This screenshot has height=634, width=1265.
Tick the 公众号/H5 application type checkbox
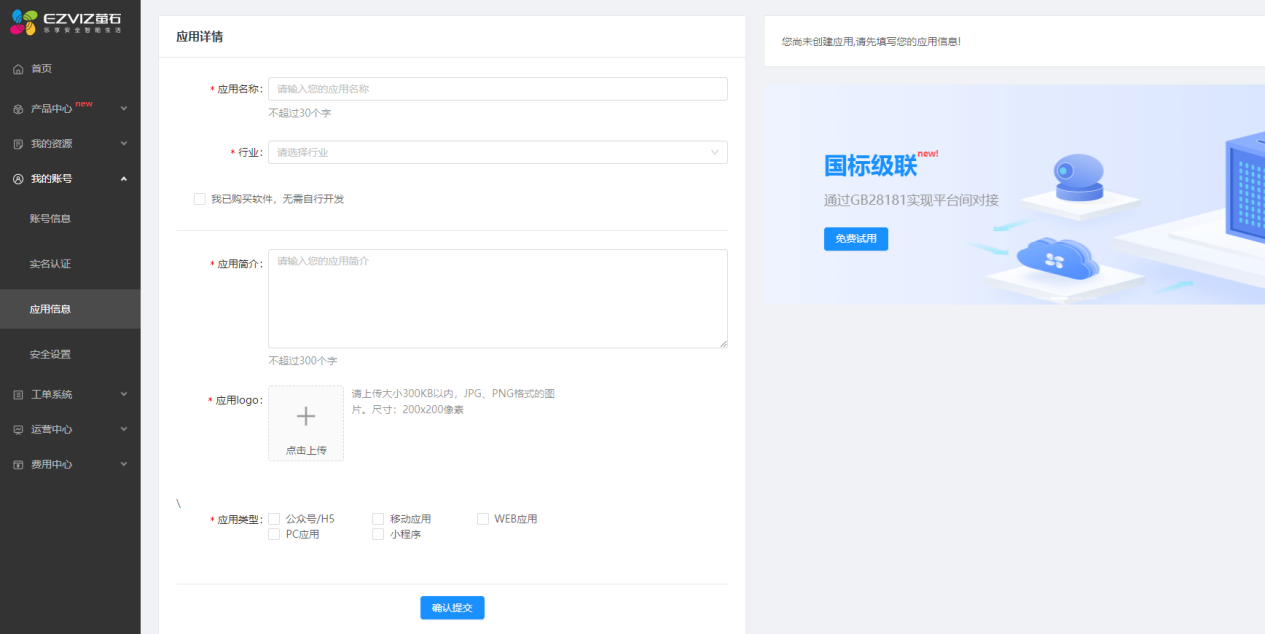[274, 519]
